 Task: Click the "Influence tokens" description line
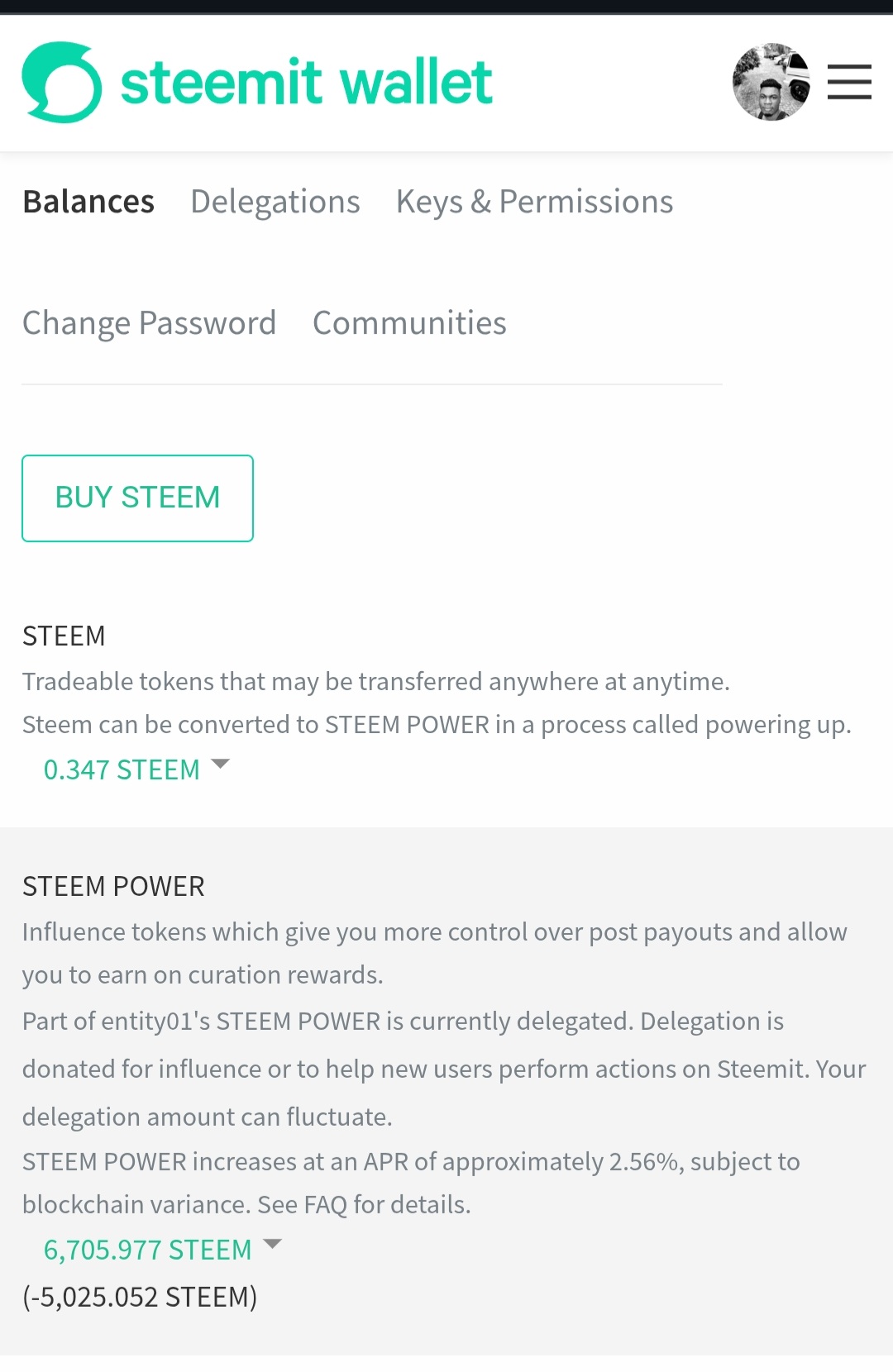click(434, 932)
